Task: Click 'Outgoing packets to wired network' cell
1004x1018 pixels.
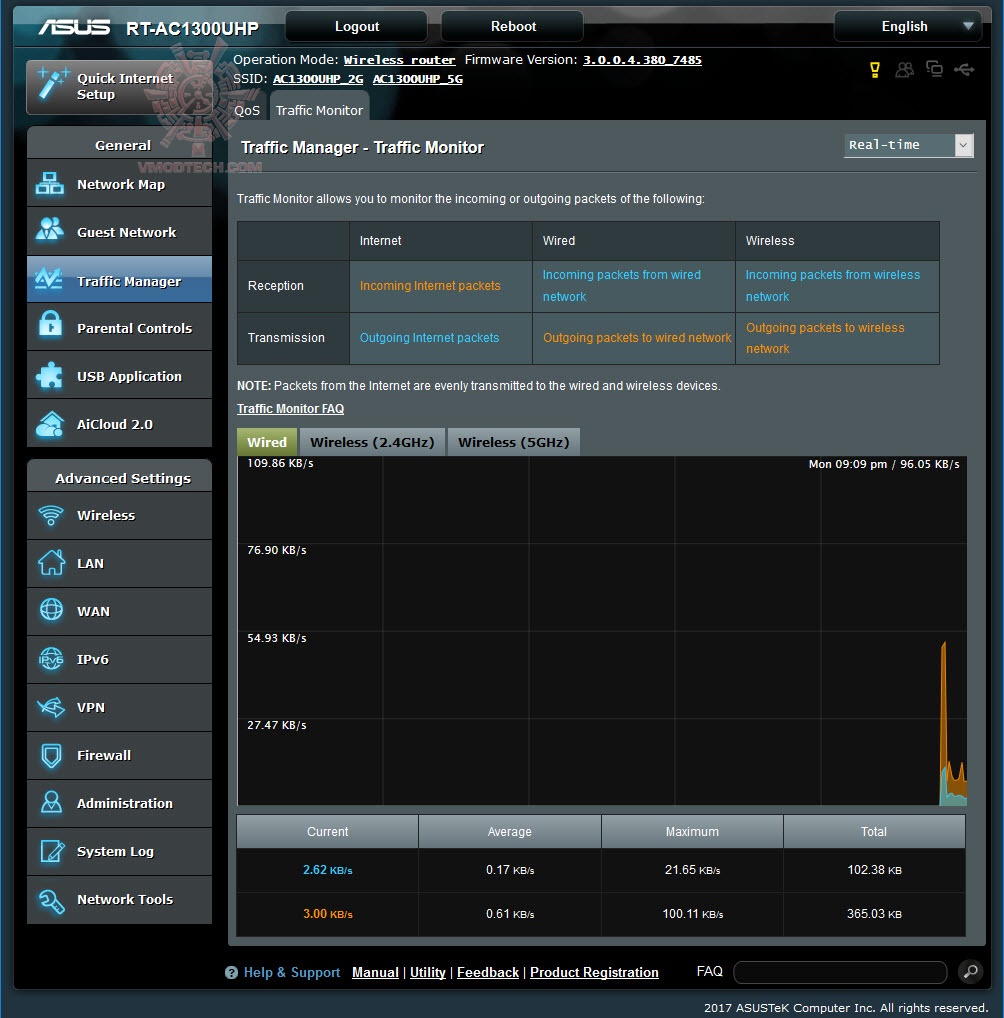Action: click(x=636, y=338)
